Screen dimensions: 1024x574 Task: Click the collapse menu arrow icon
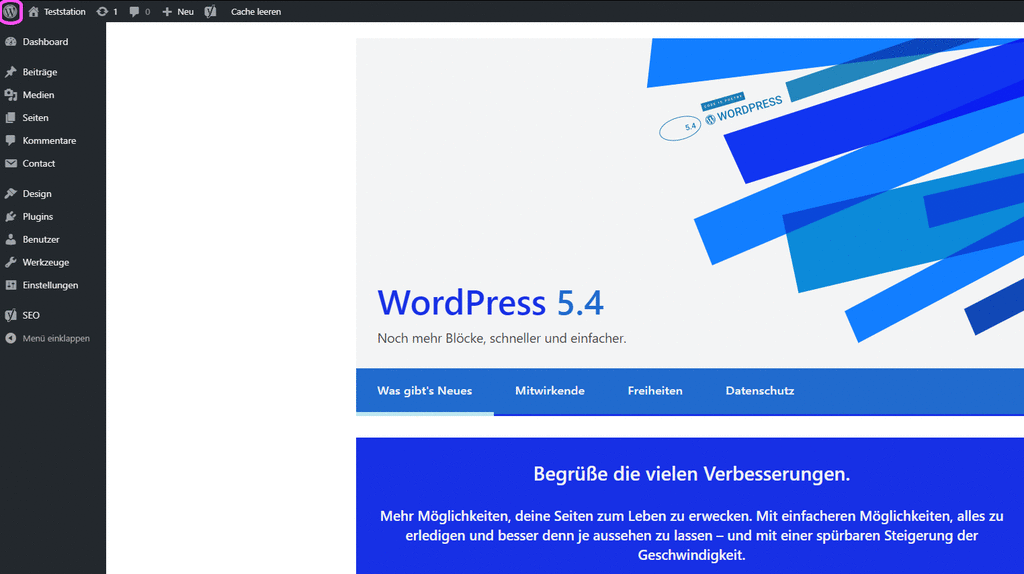[10, 338]
